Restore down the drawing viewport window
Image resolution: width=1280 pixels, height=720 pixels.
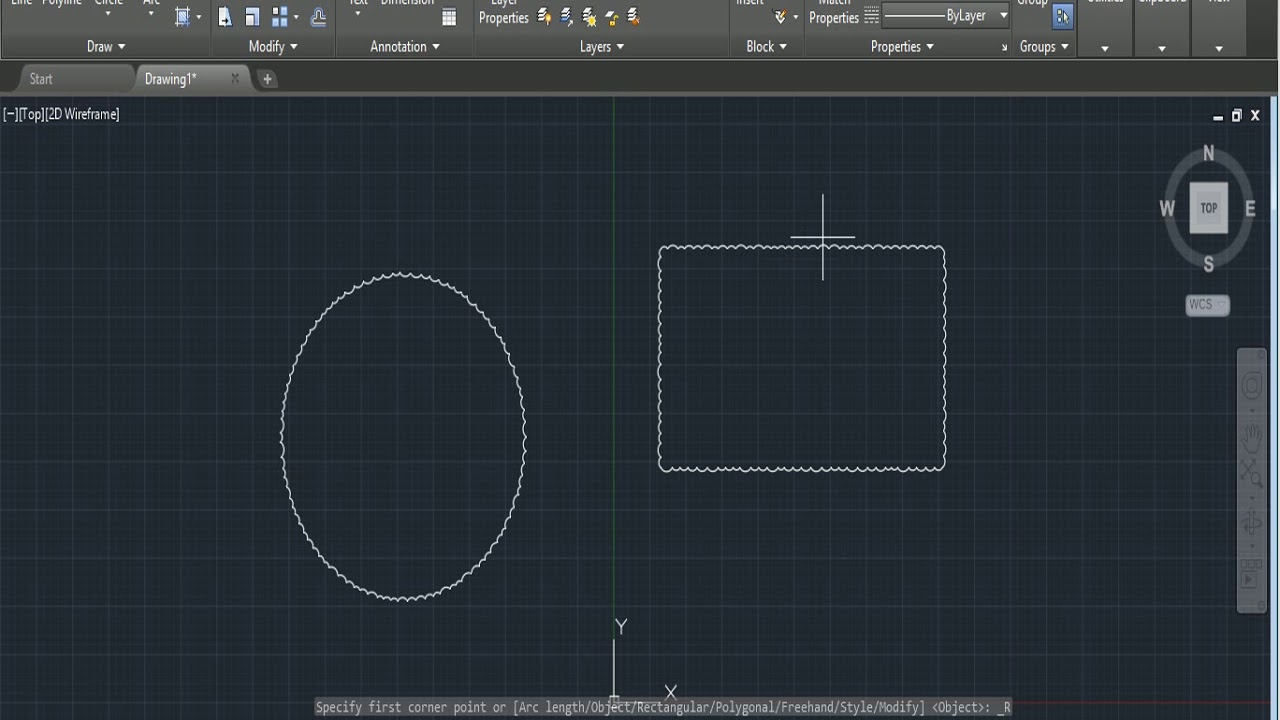(x=1236, y=115)
